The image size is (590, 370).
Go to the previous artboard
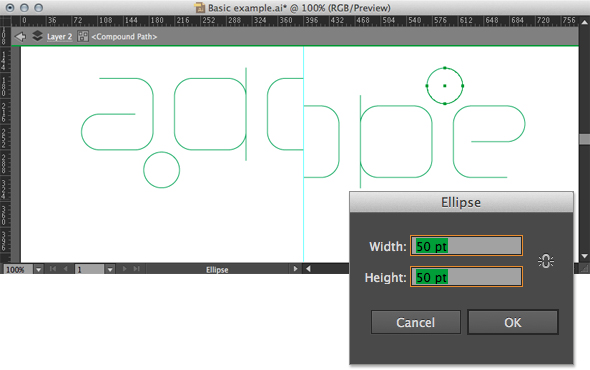click(x=65, y=269)
